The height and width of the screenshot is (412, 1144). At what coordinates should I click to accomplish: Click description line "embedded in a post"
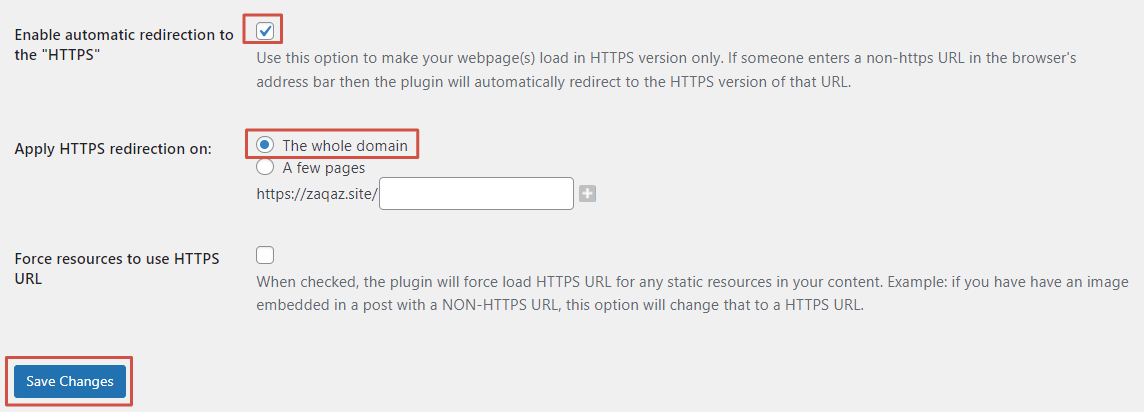(x=560, y=306)
